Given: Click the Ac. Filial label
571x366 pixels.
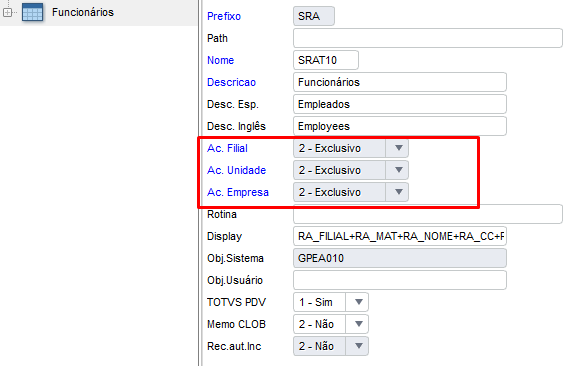Looking at the screenshot, I should click(x=227, y=148).
